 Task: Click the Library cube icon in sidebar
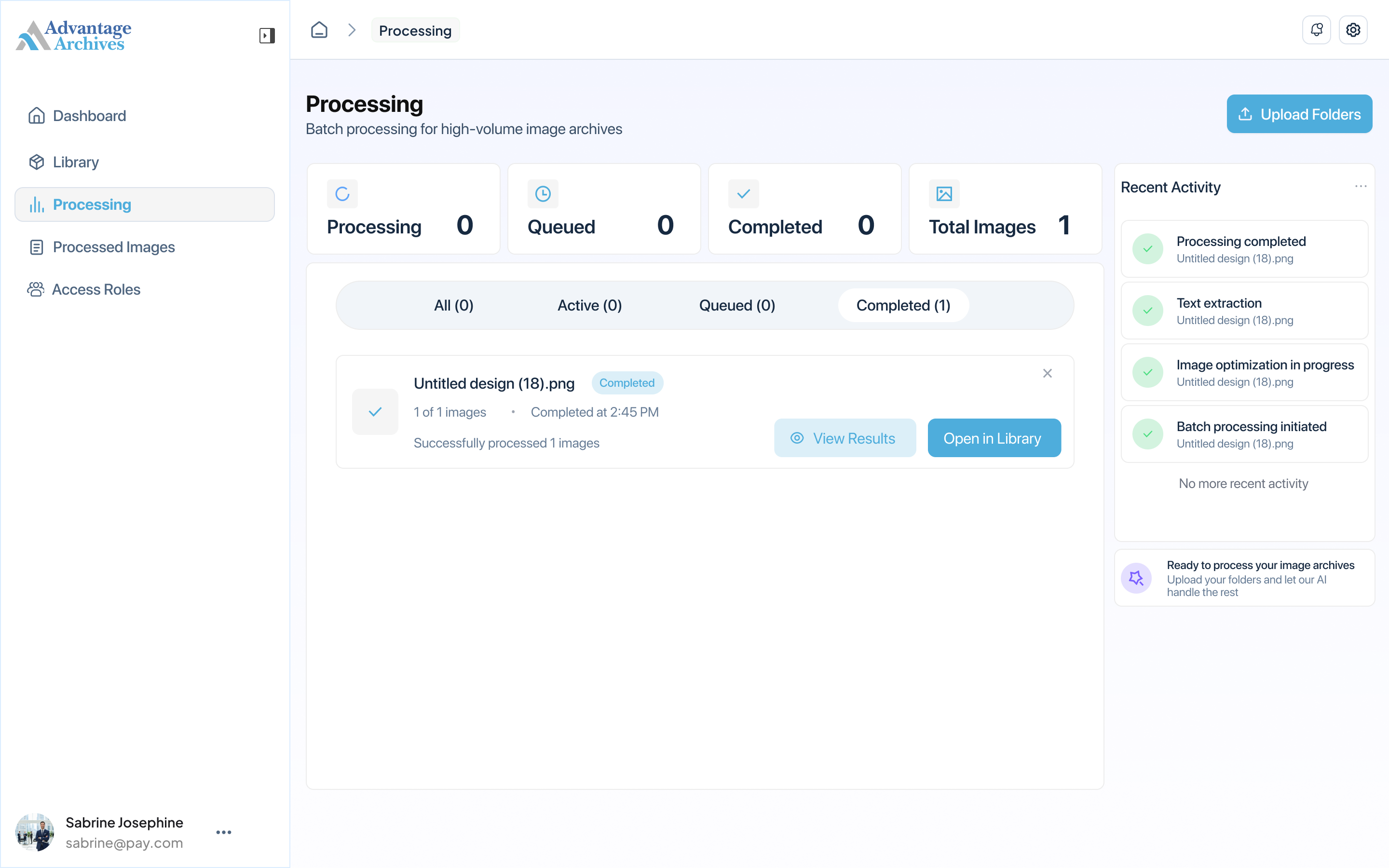point(37,162)
